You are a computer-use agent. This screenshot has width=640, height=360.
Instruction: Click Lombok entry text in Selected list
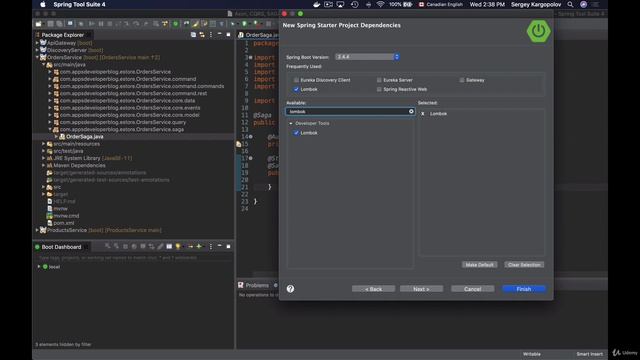click(x=438, y=114)
